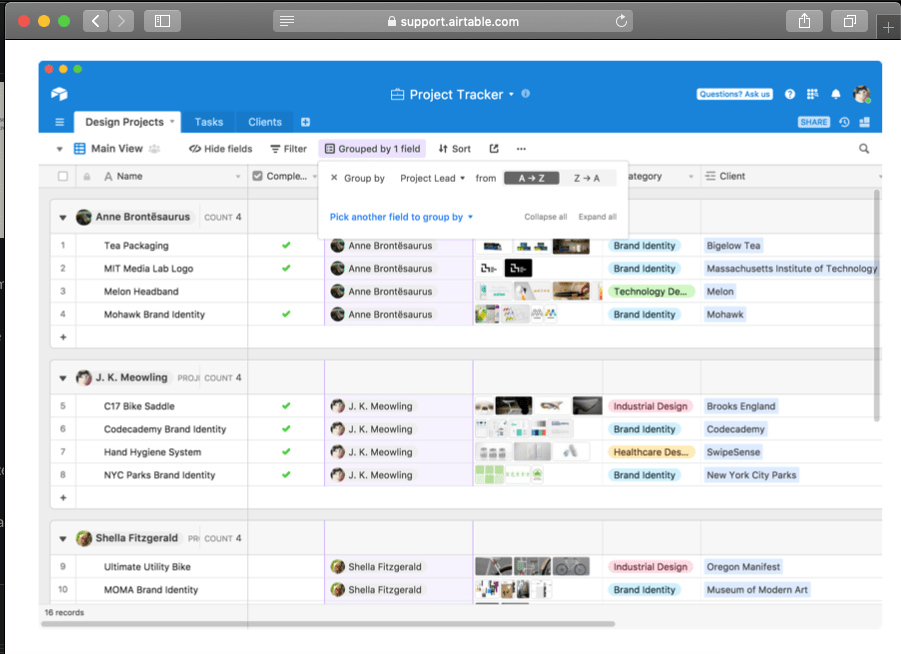Open the three-dot more options menu

[521, 149]
